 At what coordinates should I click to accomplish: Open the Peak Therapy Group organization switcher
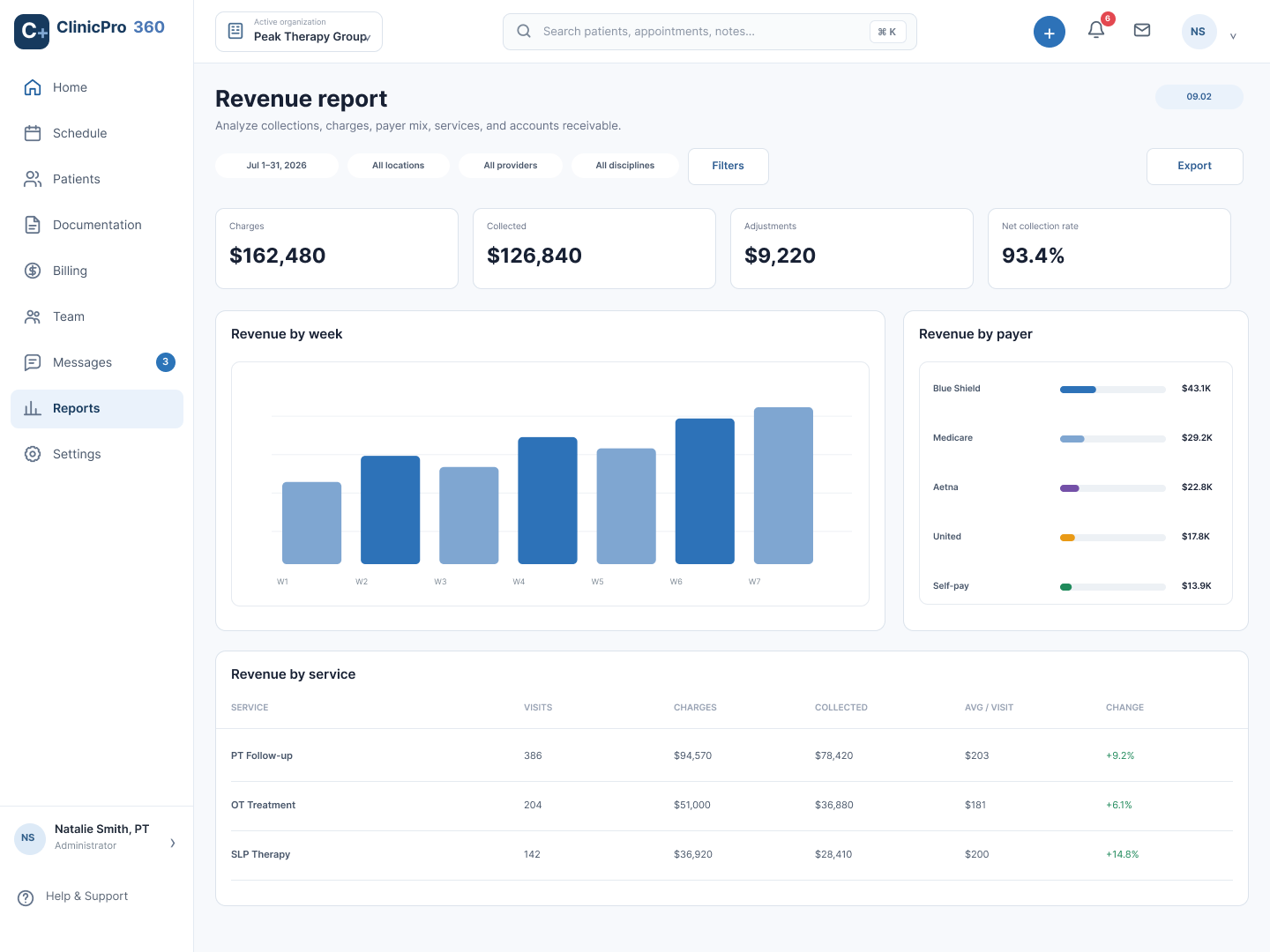click(299, 32)
